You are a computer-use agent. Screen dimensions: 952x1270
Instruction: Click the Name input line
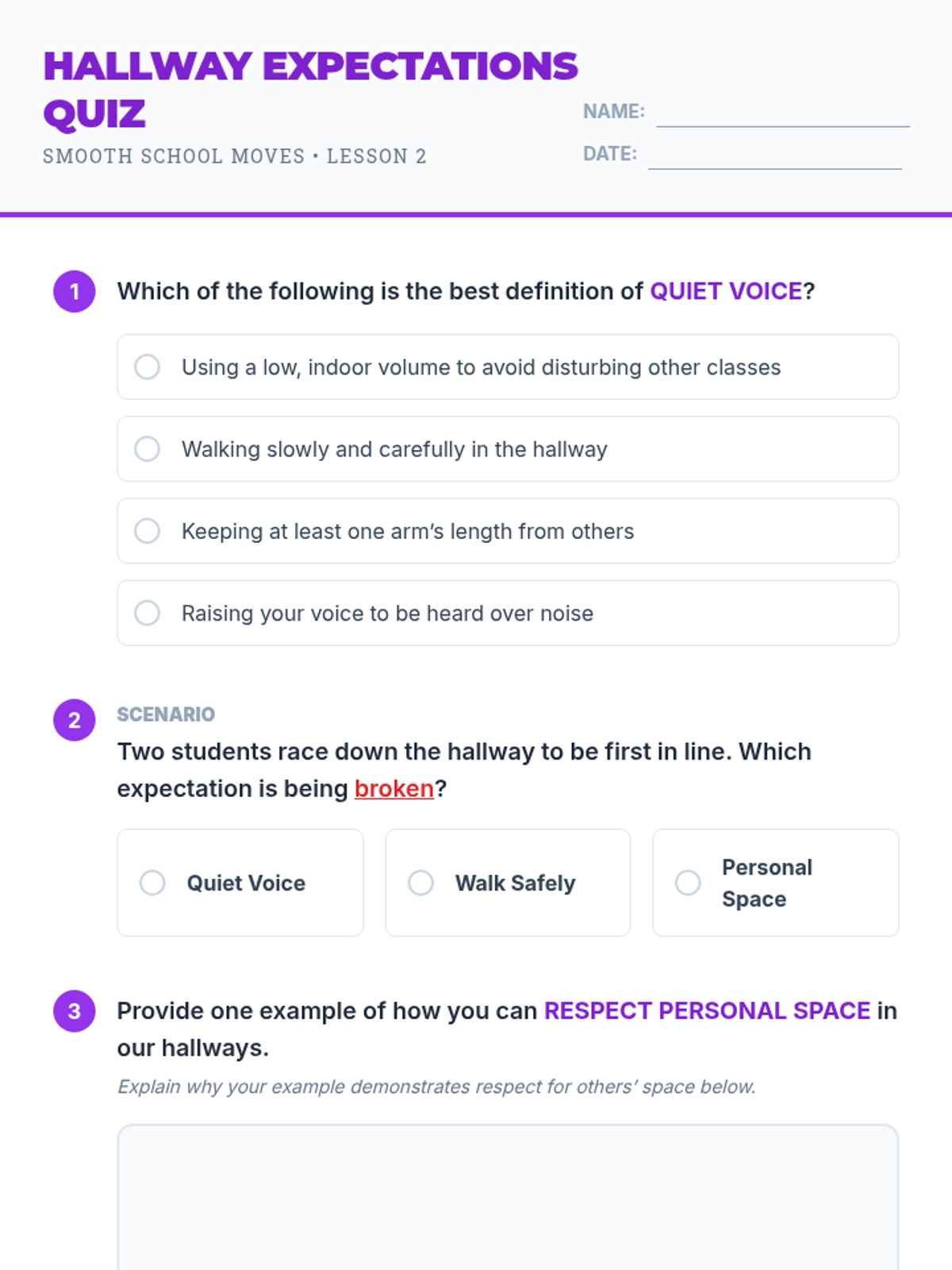(782, 114)
